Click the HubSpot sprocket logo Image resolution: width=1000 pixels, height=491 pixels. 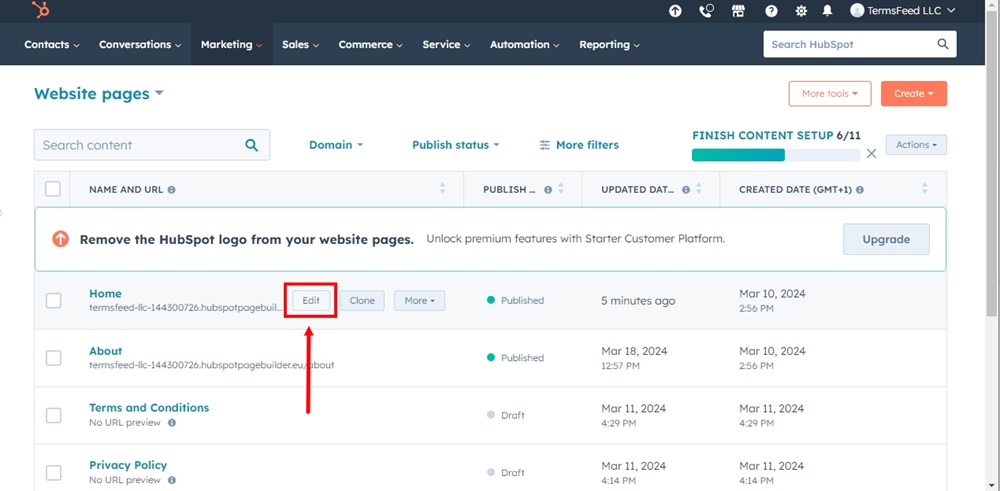click(41, 10)
